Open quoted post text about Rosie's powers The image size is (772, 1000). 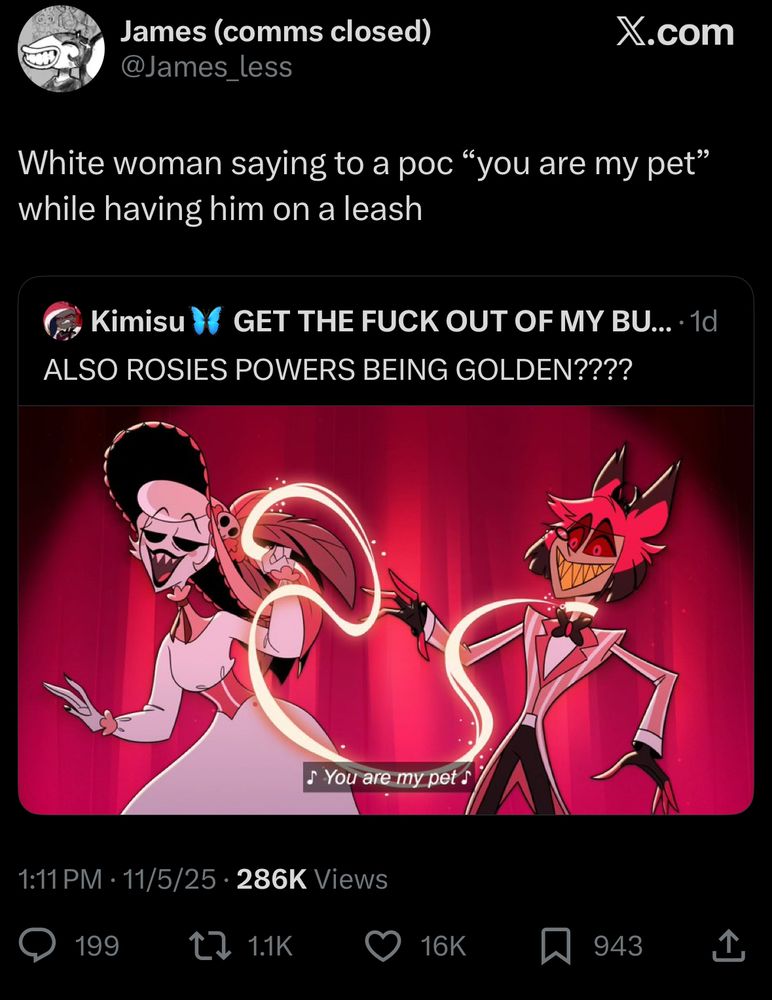[338, 369]
